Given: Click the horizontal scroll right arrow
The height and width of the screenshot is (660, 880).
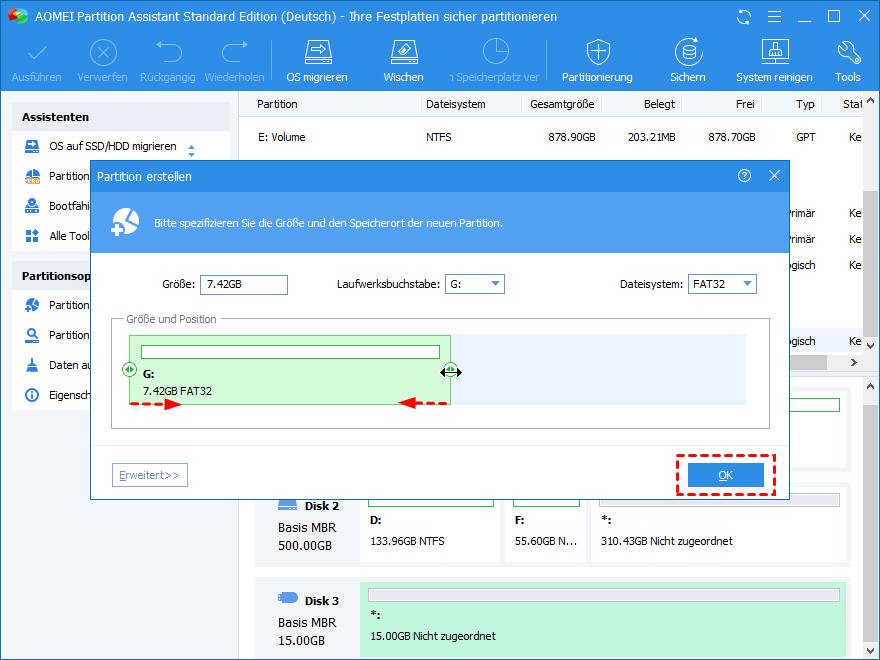Looking at the screenshot, I should pos(854,363).
